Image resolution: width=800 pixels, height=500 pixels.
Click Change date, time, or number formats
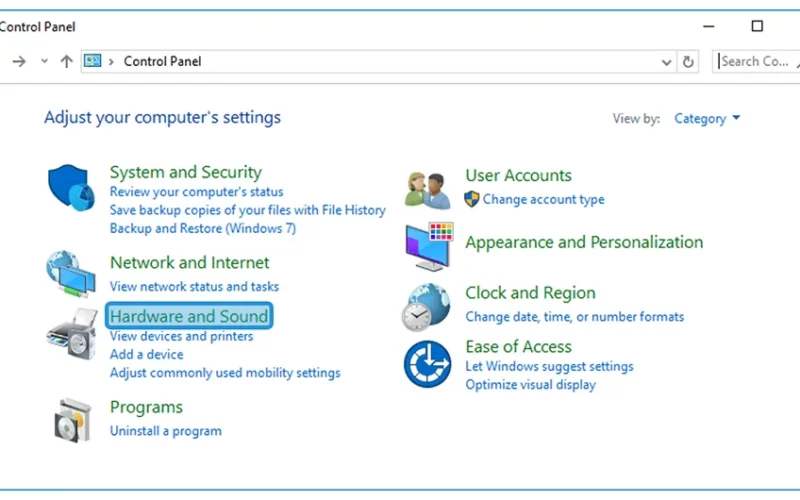tap(574, 317)
